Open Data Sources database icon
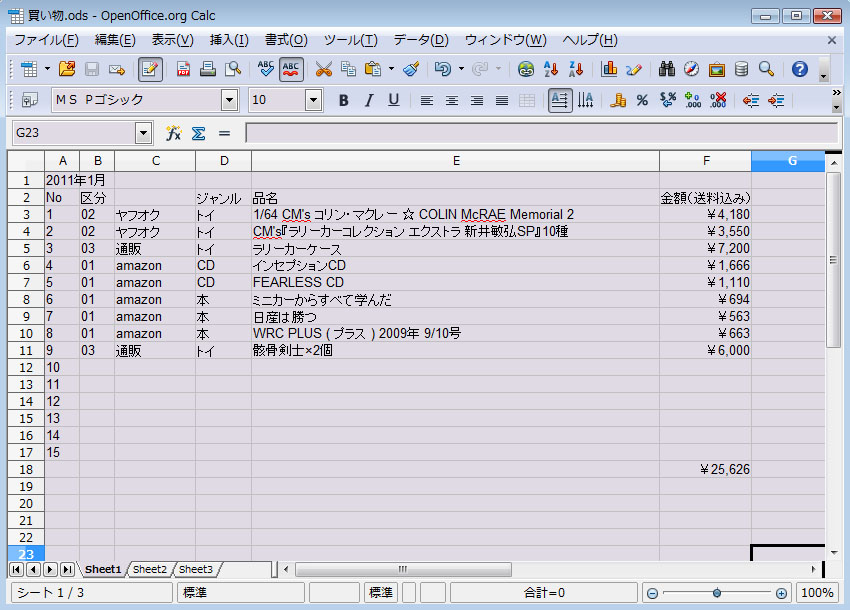This screenshot has height=610, width=850. (x=741, y=69)
